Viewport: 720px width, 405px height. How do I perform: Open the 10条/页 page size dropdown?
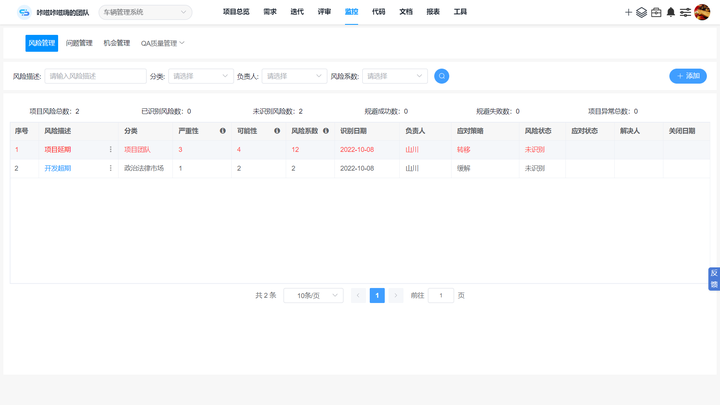314,295
